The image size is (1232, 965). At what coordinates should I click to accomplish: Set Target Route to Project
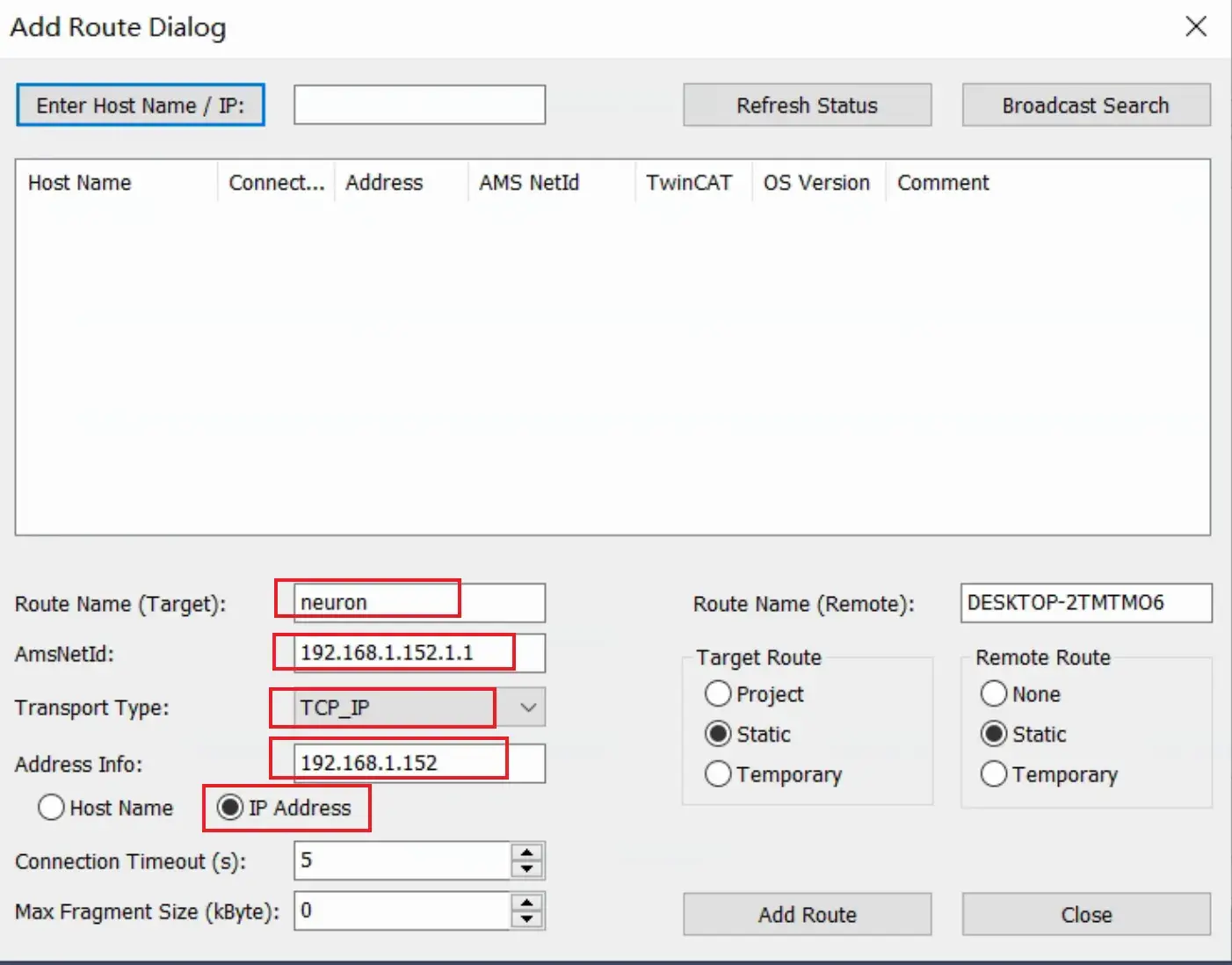click(x=718, y=693)
